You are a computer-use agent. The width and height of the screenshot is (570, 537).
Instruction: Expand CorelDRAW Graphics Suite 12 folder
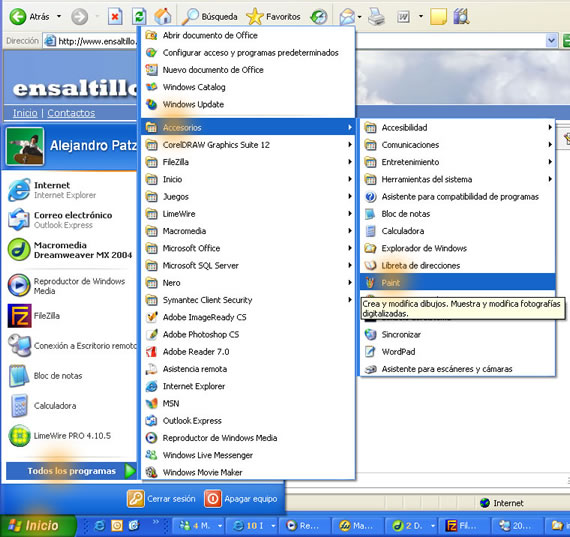[x=248, y=145]
